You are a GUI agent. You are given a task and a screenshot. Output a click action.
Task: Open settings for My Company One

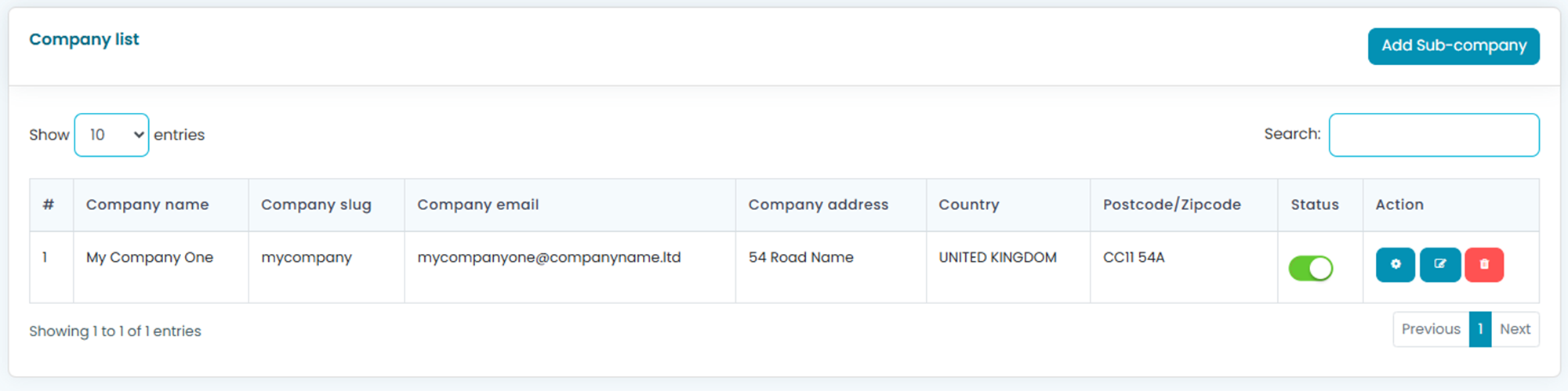[x=1395, y=265]
